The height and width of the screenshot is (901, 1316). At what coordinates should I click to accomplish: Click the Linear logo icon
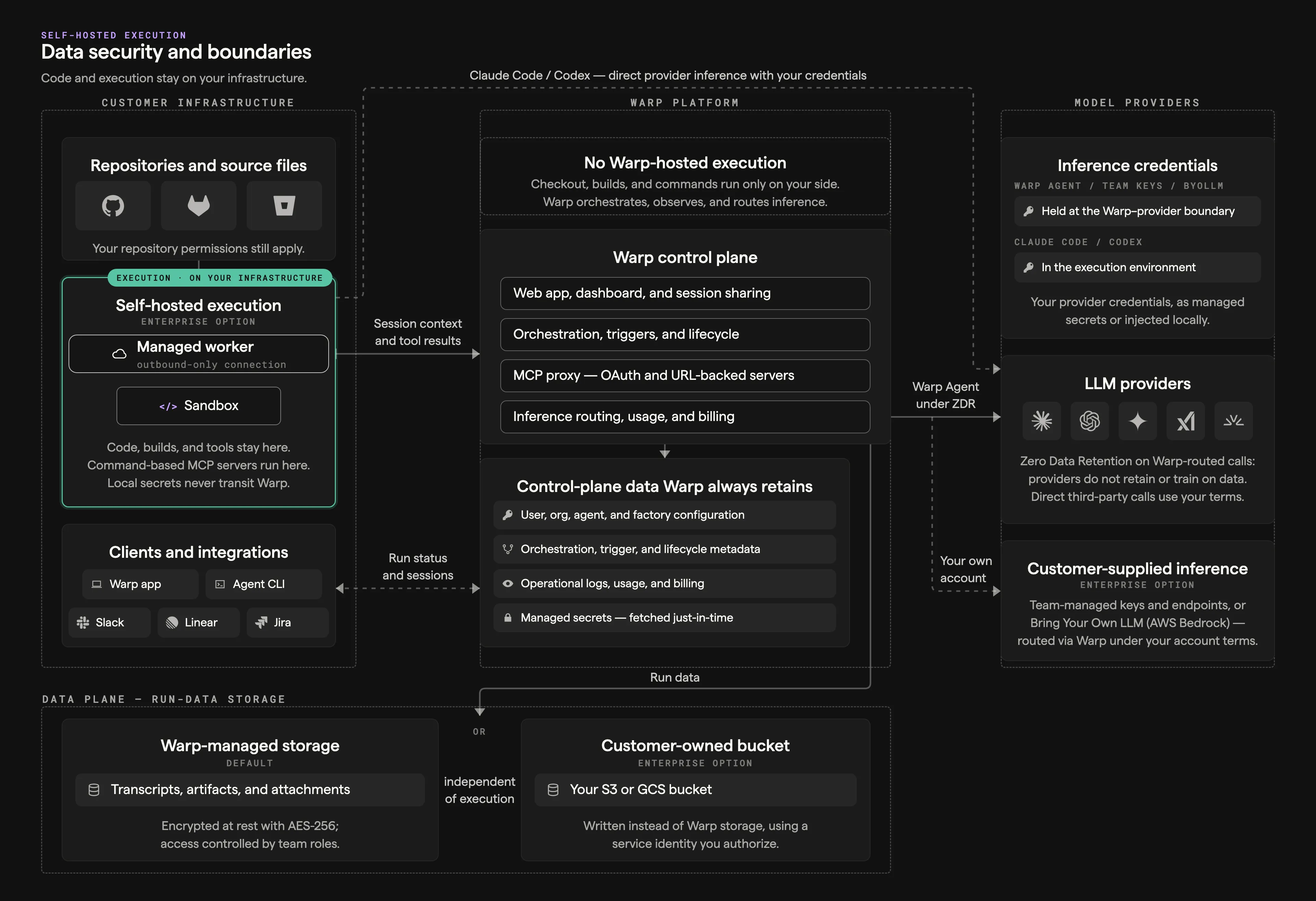(172, 623)
